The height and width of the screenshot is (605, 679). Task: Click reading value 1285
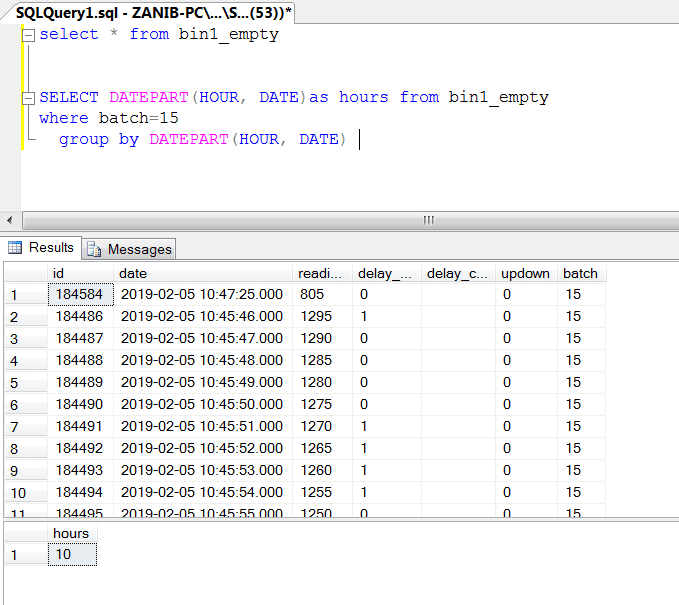click(322, 361)
